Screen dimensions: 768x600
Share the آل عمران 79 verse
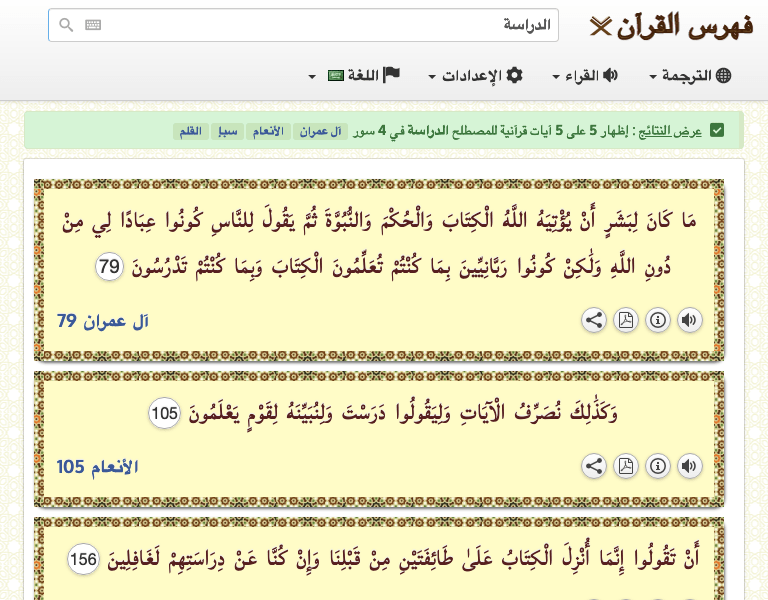click(x=594, y=320)
